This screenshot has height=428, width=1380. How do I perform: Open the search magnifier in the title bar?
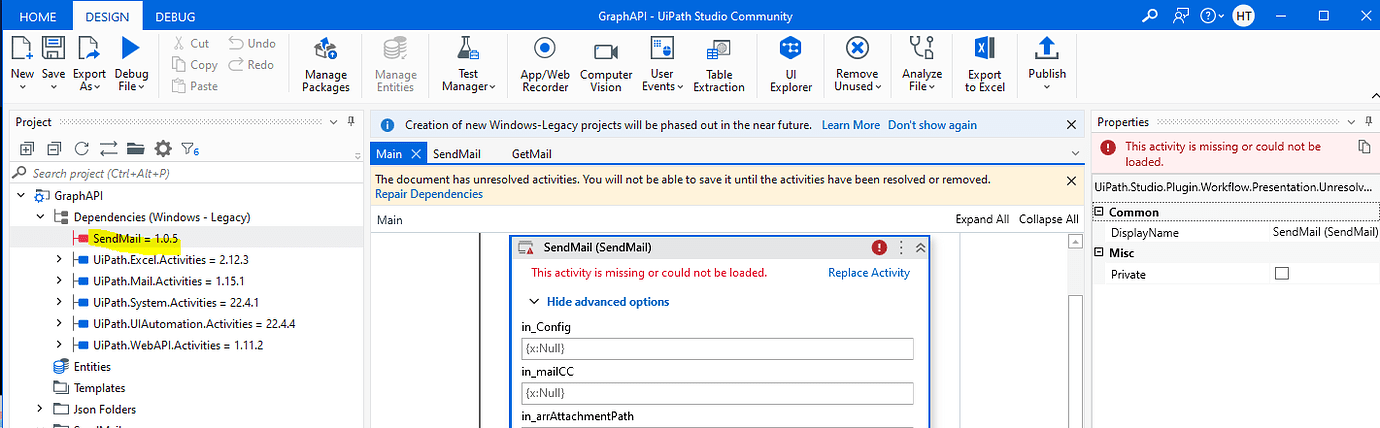(1150, 16)
